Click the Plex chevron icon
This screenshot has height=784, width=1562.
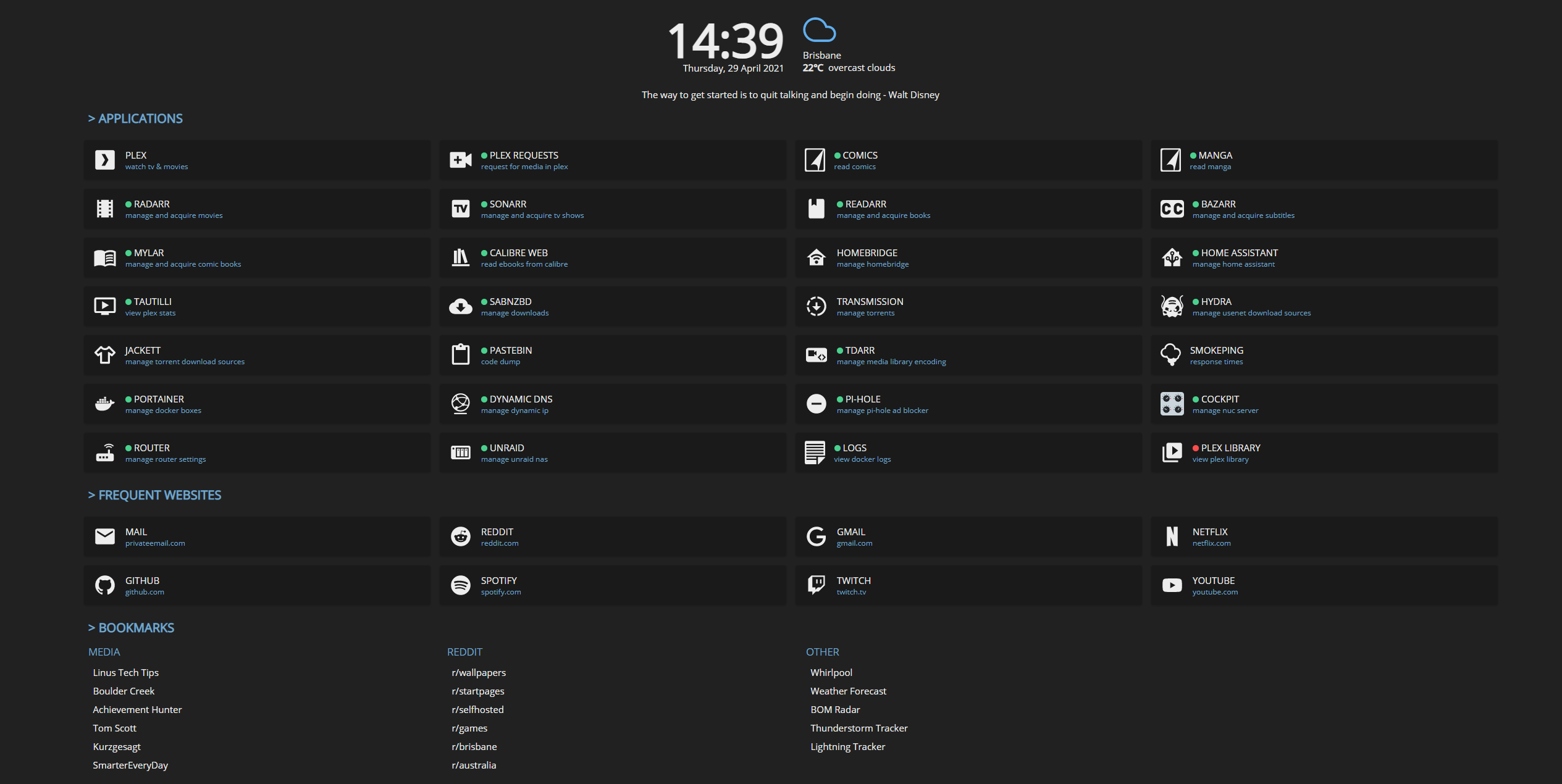pyautogui.click(x=104, y=160)
